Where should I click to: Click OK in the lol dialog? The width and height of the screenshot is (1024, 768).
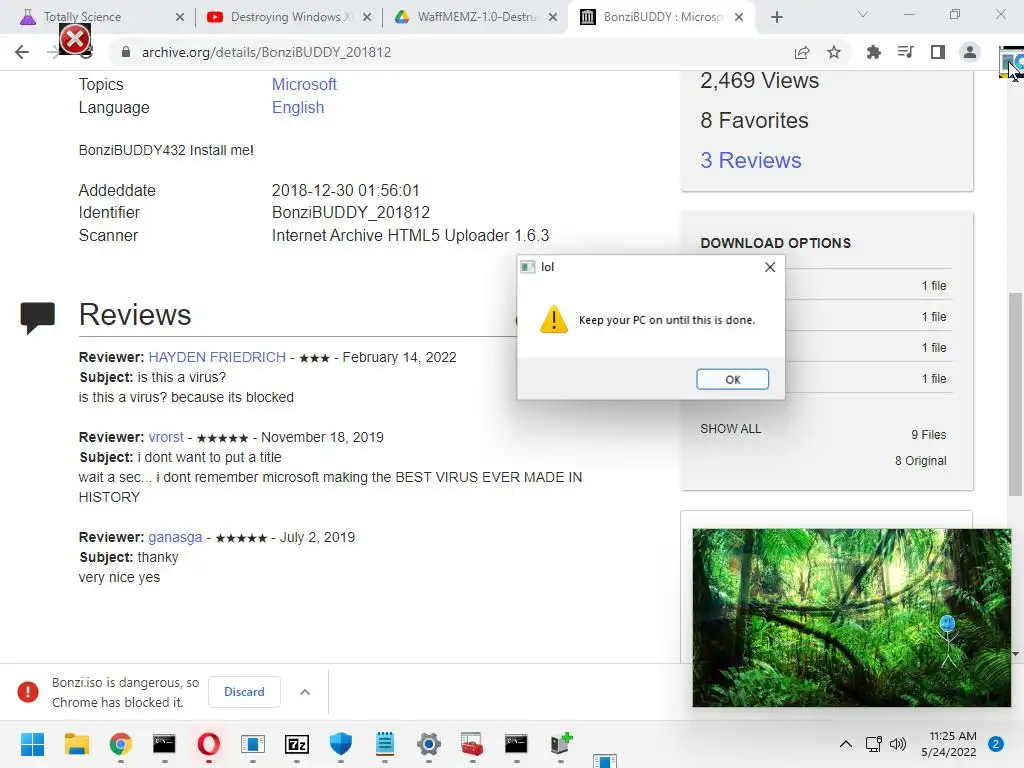732,379
